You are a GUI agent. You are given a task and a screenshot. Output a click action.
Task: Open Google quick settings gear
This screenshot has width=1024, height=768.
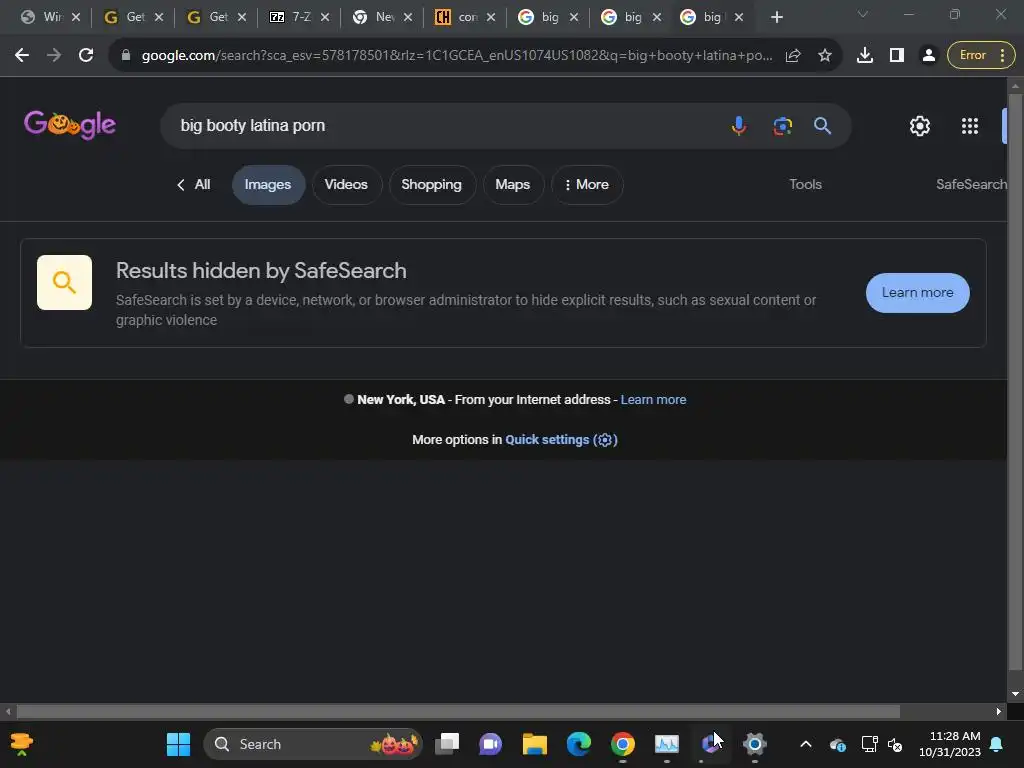point(920,126)
